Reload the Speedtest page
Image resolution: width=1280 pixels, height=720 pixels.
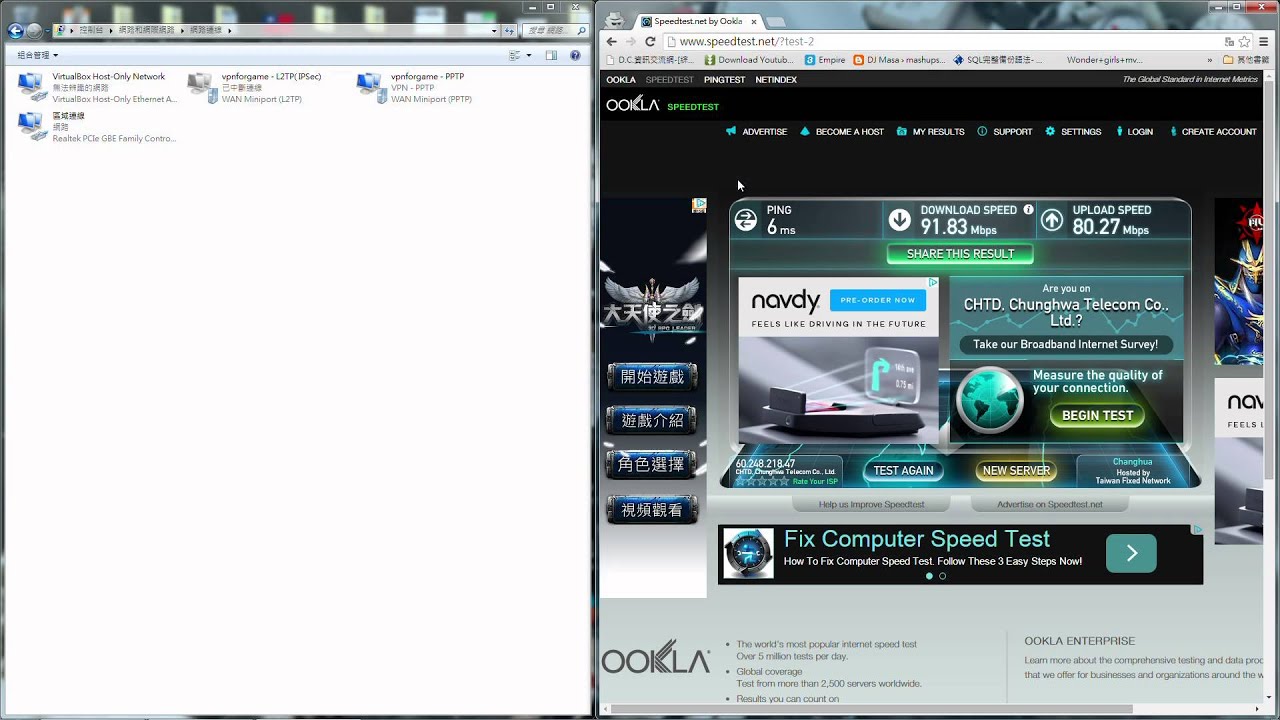pos(650,41)
